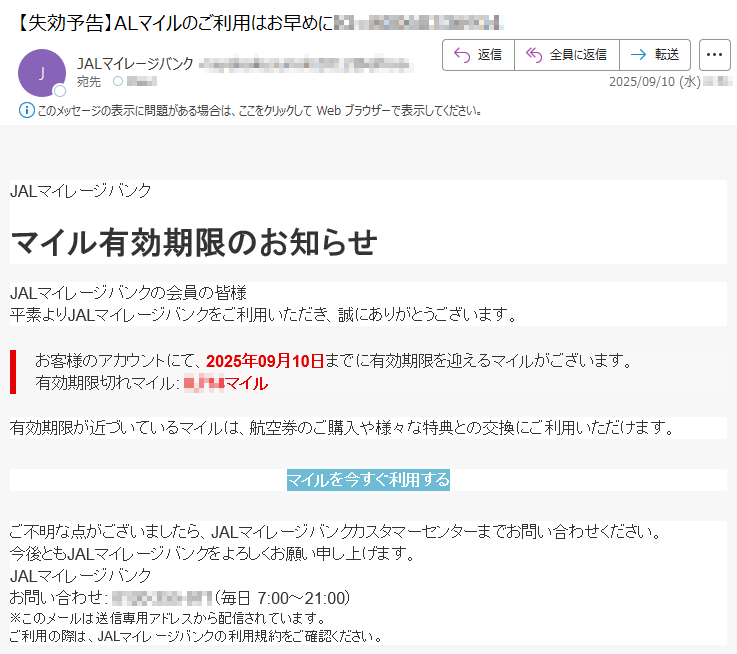This screenshot has width=737, height=654.
Task: Click the hours text (毎日 7:00～21:00)
Action: coord(282,598)
